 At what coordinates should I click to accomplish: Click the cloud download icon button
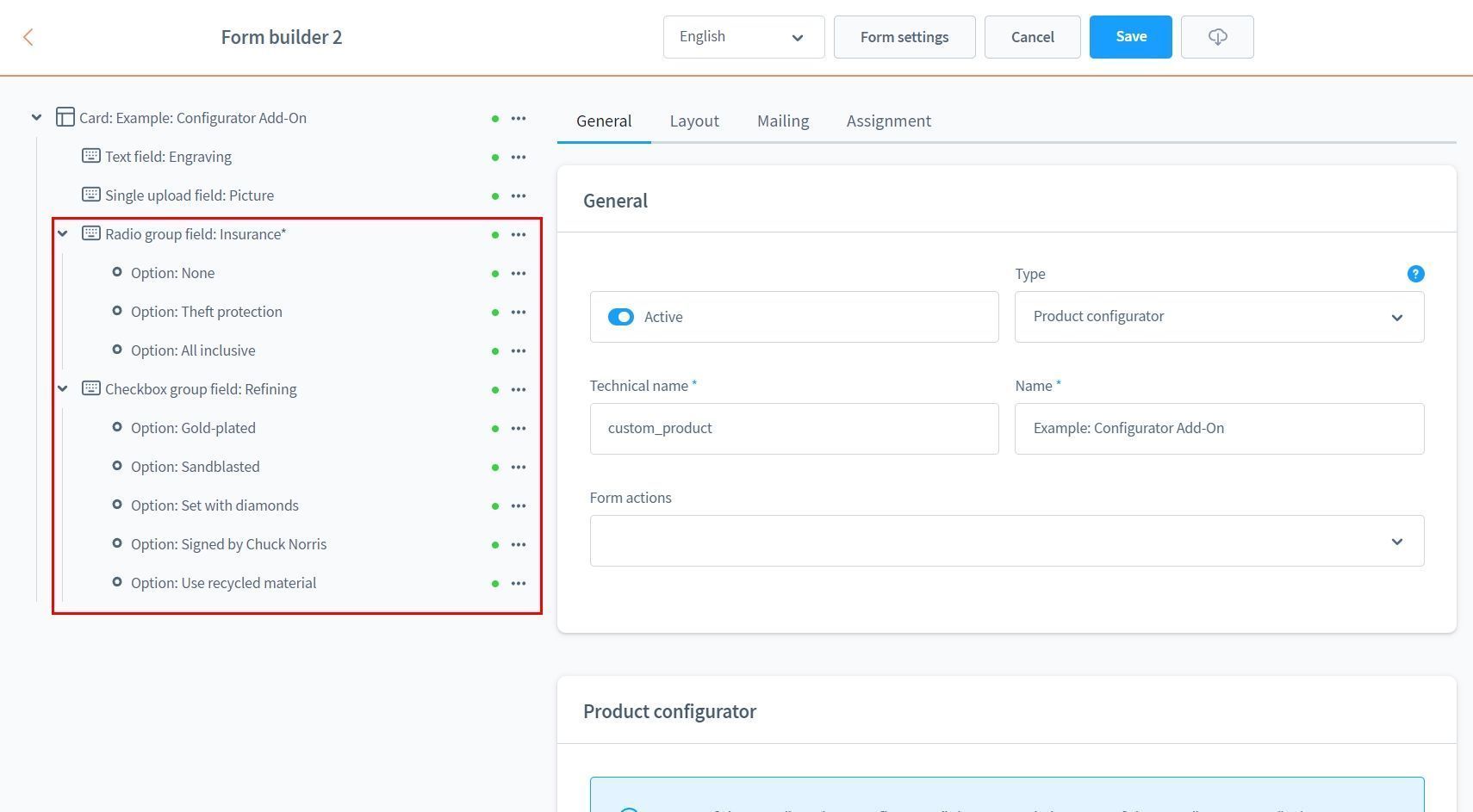coord(1216,37)
